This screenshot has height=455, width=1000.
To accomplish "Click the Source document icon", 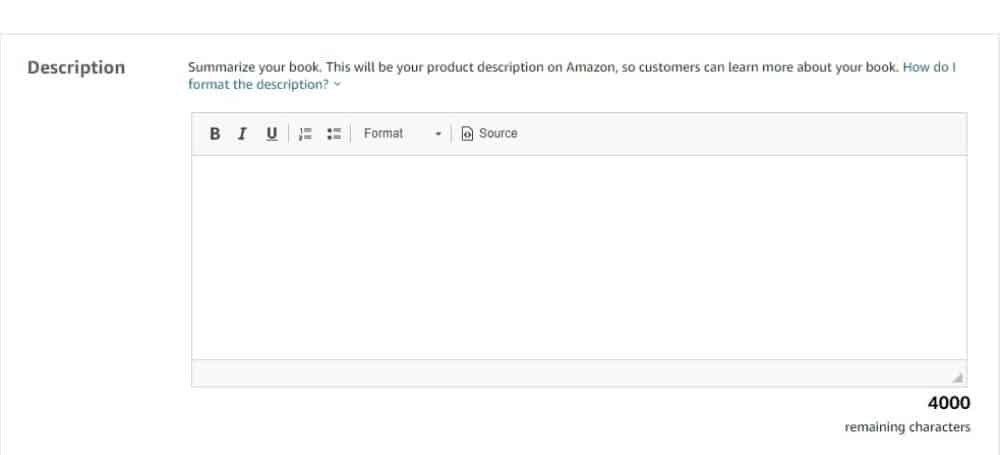I will [467, 133].
